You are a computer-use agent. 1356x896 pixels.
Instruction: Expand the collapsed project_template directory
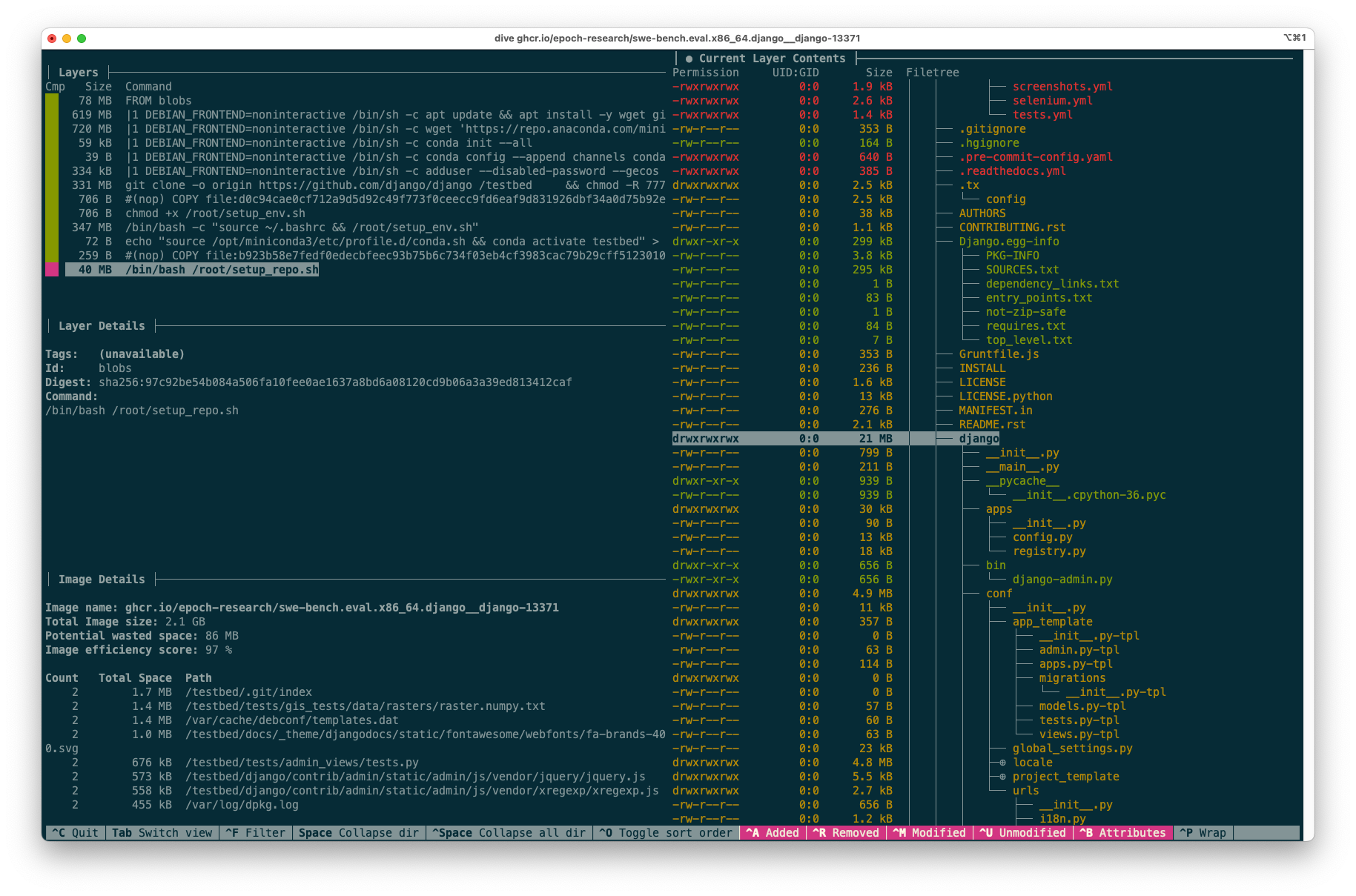pyautogui.click(x=1003, y=777)
